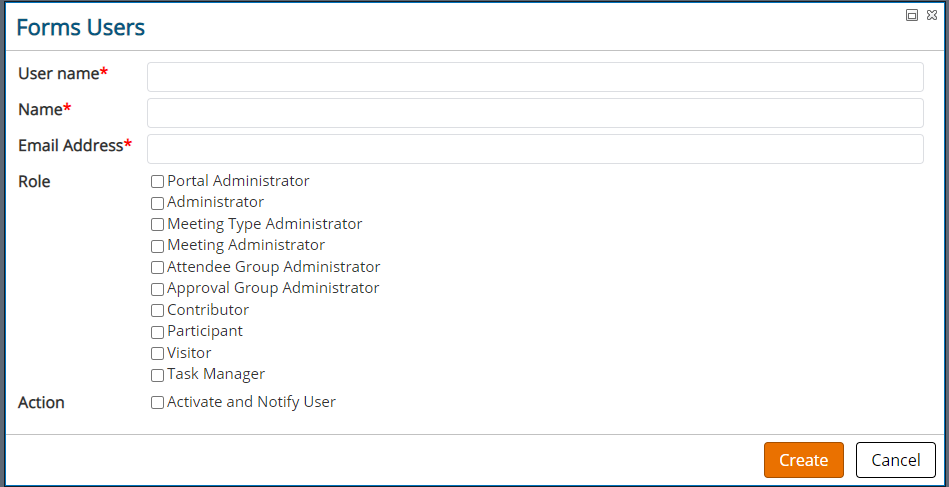Click the orange Create button

pyautogui.click(x=804, y=460)
